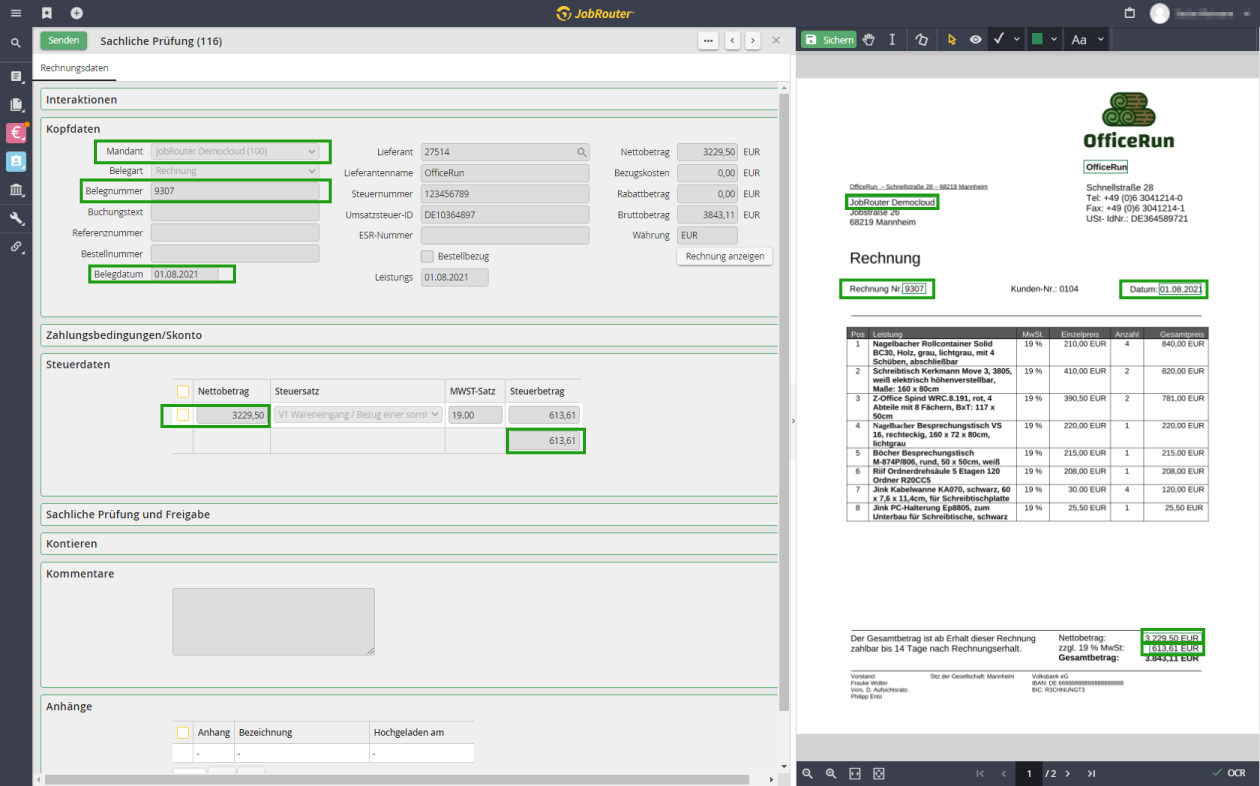The width and height of the screenshot is (1260, 786).
Task: Click the green color swatch in viewer toolbar
Action: point(1037,39)
